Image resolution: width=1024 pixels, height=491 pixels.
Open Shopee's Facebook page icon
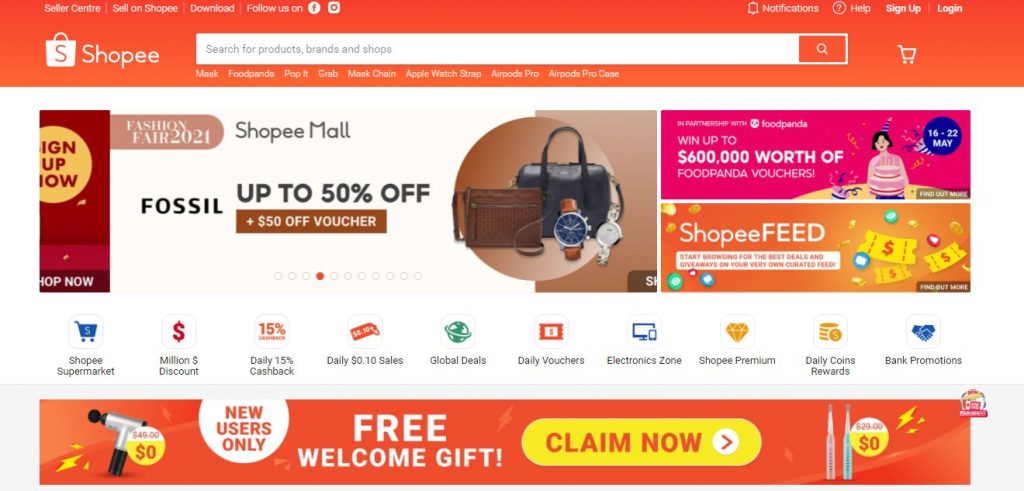coord(314,8)
